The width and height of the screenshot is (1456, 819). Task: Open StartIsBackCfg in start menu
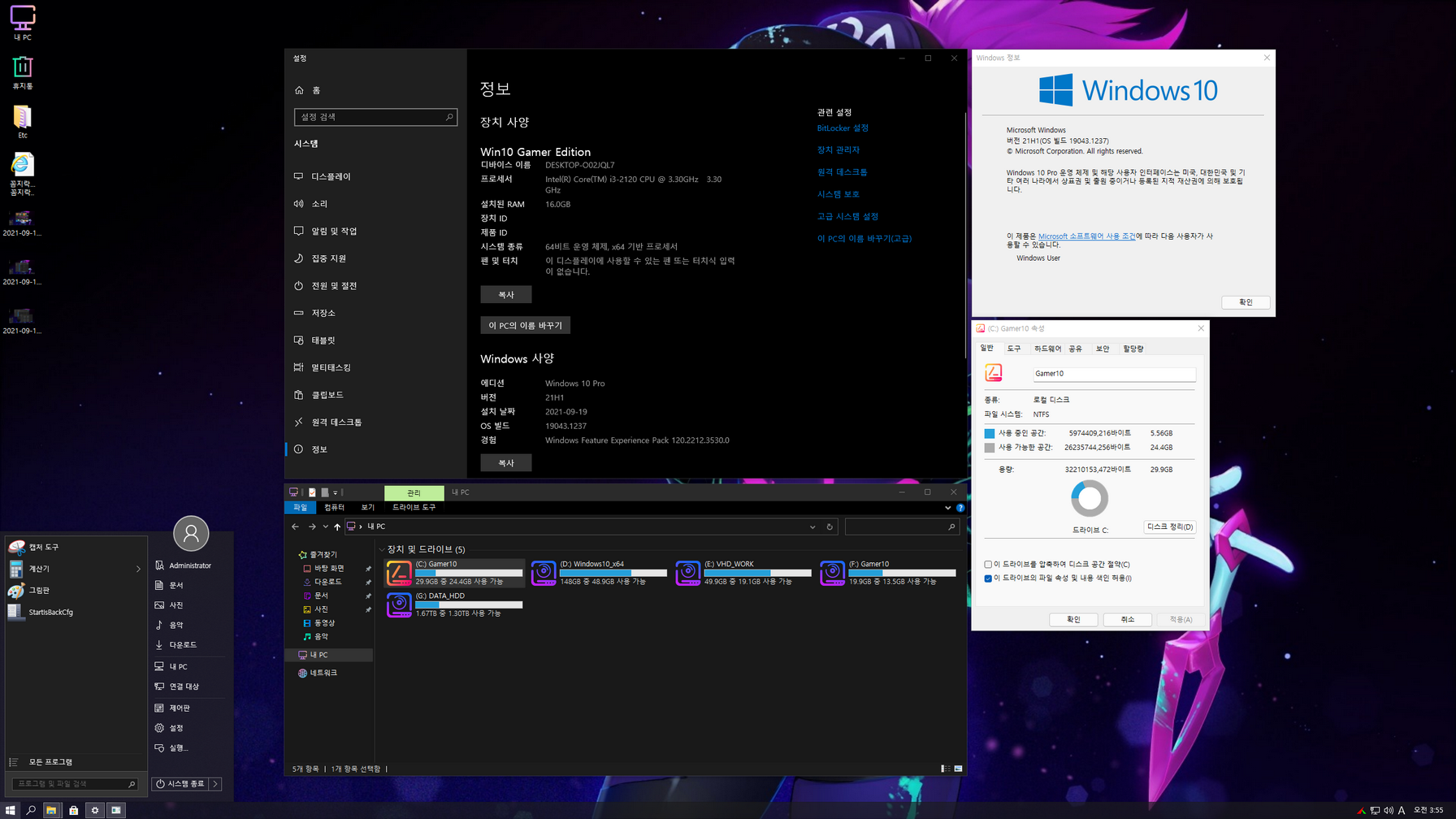[74, 612]
